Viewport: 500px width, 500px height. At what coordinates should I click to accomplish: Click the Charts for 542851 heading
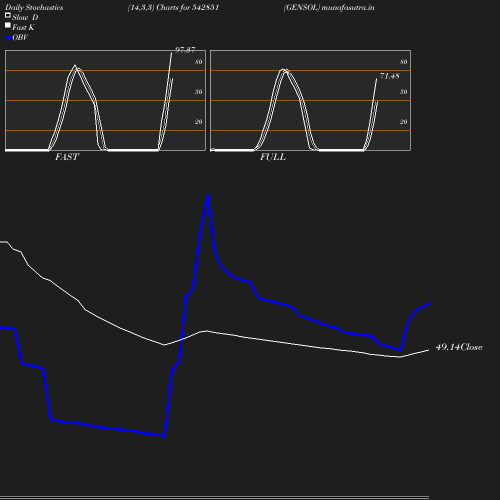188,7
